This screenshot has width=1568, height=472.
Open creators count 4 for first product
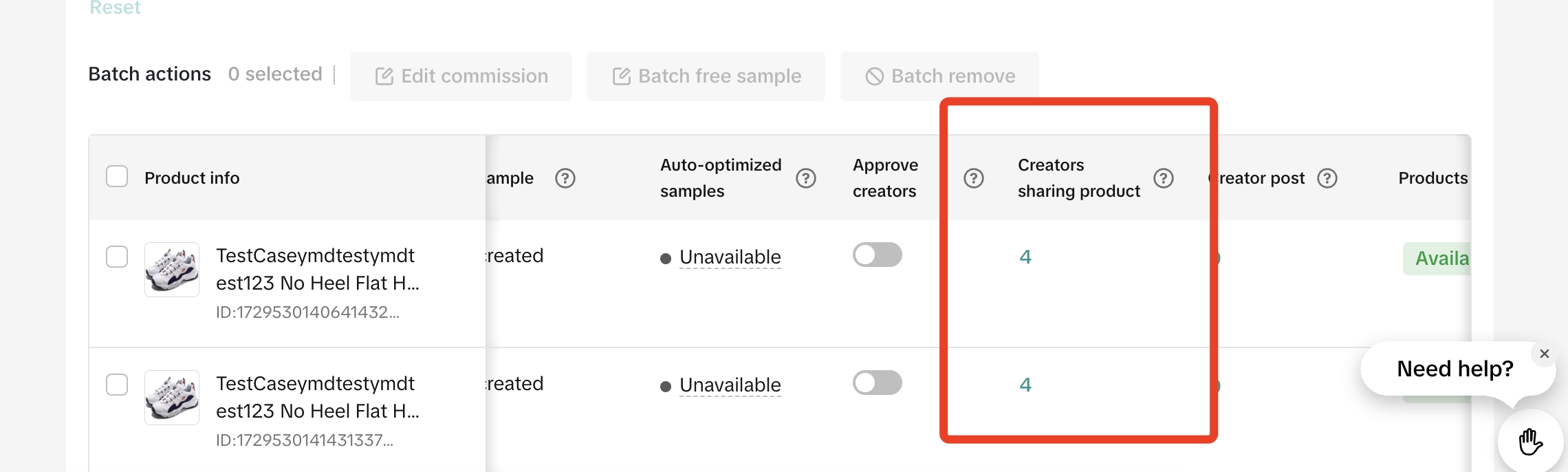pos(1025,257)
